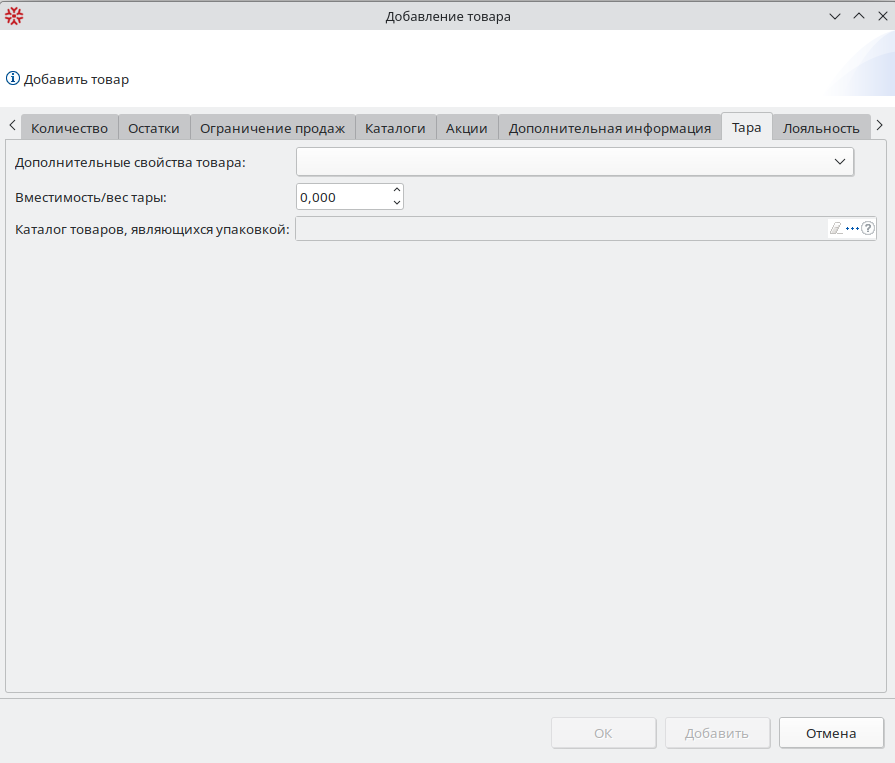This screenshot has height=763, width=895.
Task: Go to the Ограничение продаж tab
Action: click(272, 128)
